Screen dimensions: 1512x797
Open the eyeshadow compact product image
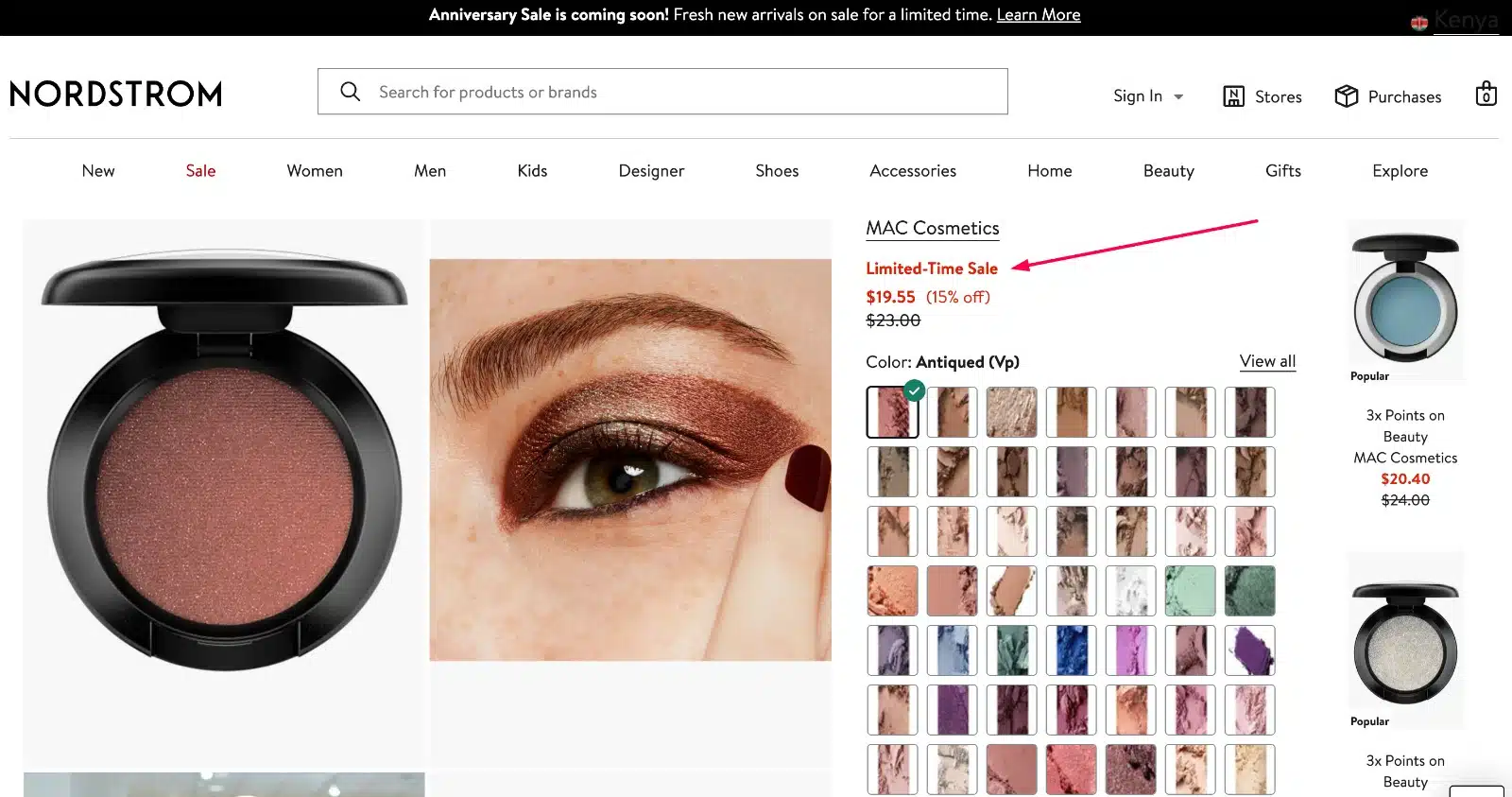coord(224,494)
